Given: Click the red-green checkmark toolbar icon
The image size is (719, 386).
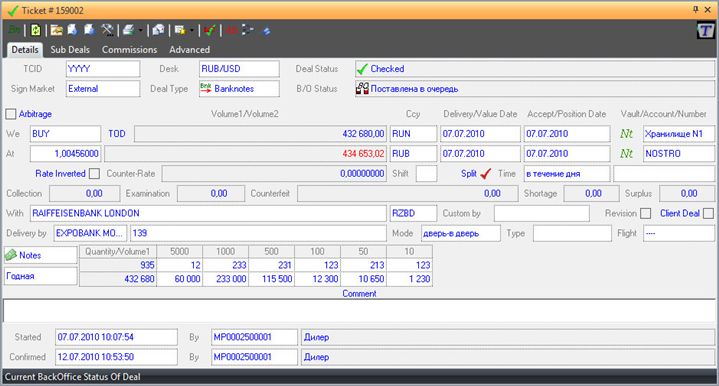Looking at the screenshot, I should click(210, 30).
